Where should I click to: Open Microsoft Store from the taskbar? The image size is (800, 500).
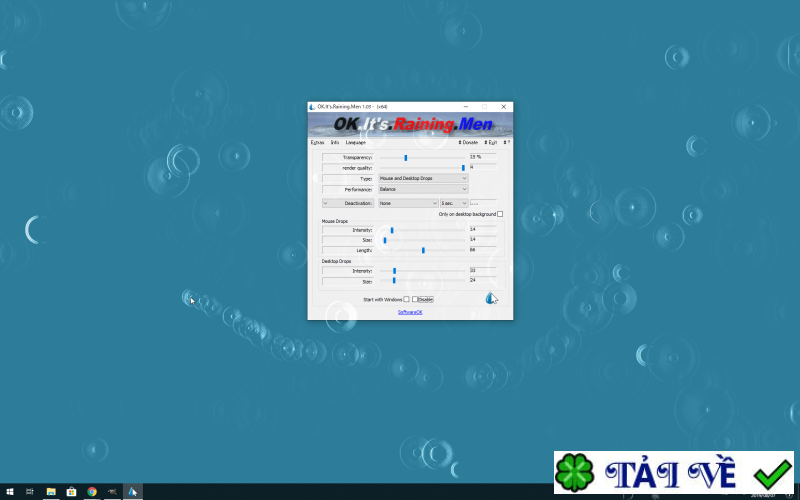[x=71, y=492]
